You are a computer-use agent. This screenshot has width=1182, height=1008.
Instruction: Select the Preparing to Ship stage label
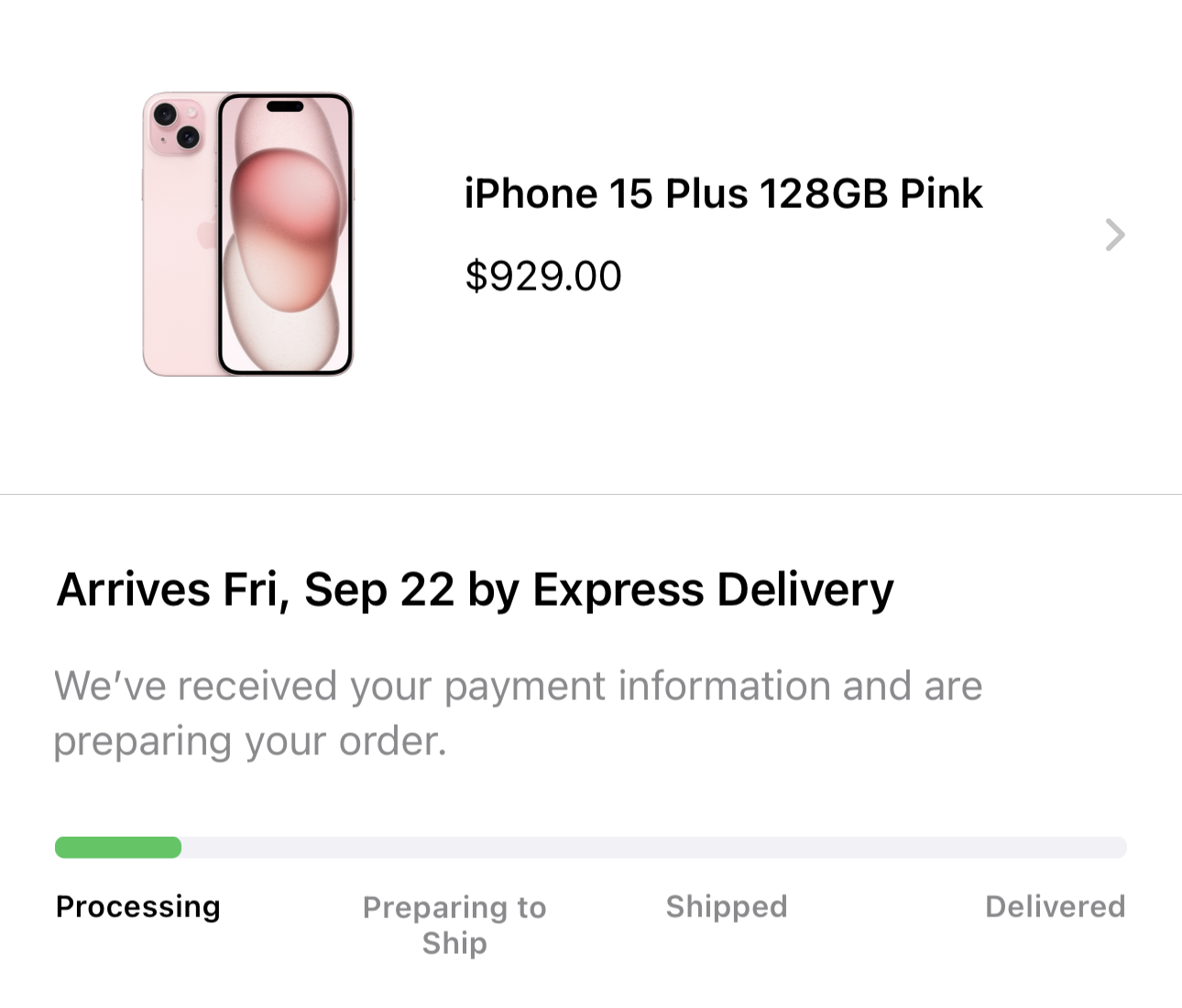454,925
